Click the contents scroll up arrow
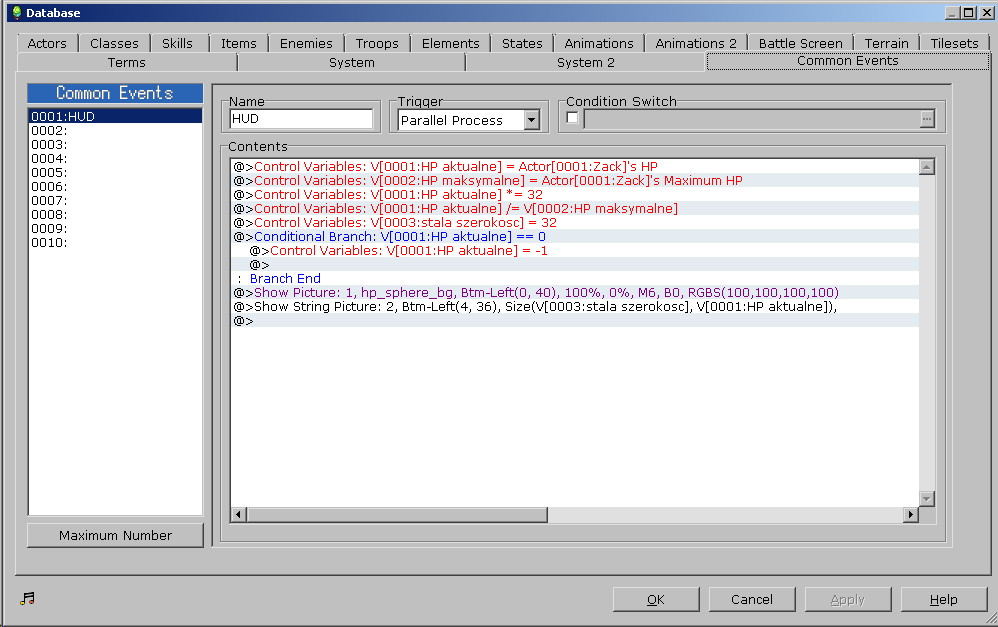Screen dimensions: 998x627 pos(927,167)
